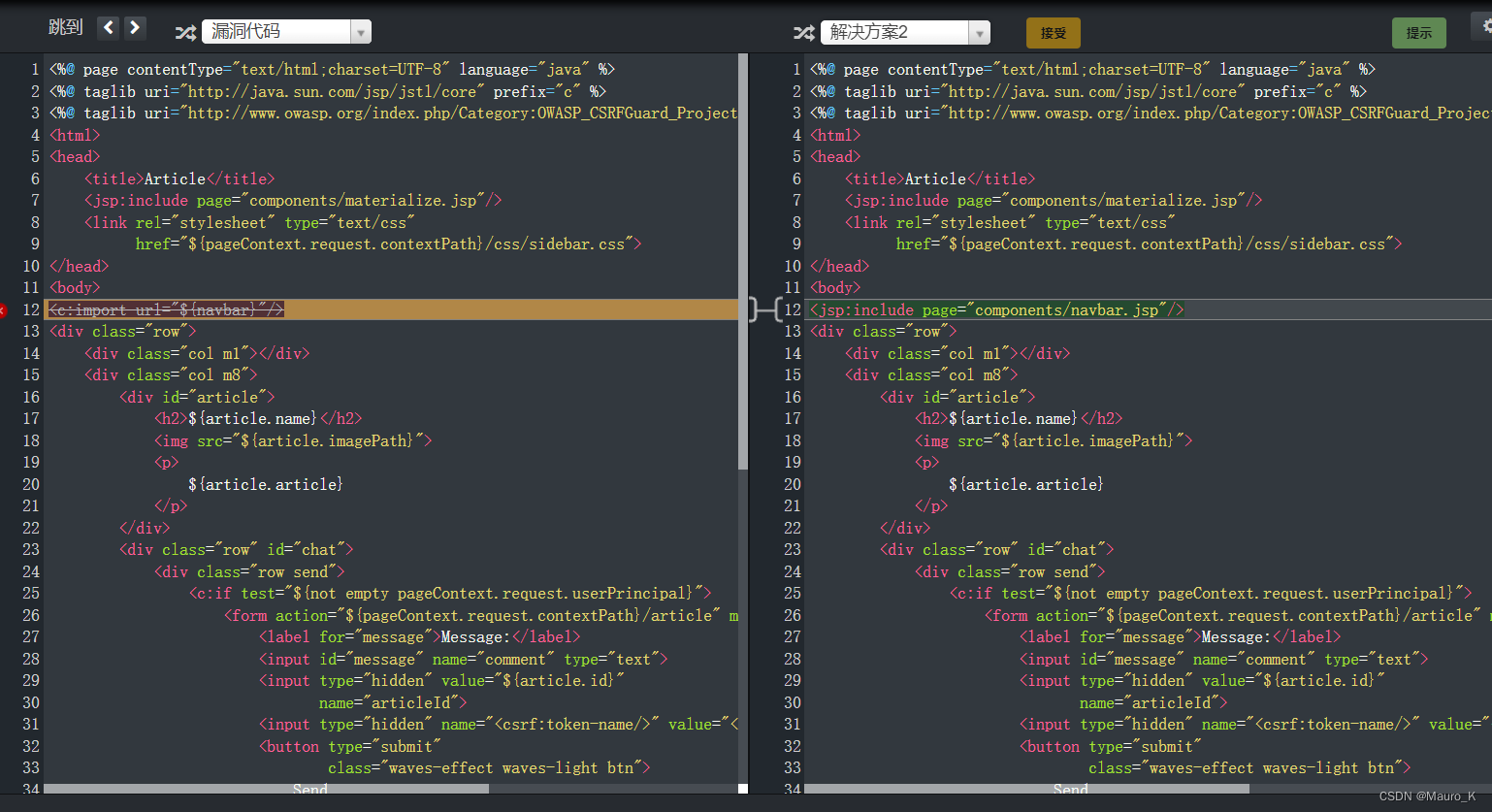Click line number 25 in right gutter

pyautogui.click(x=792, y=594)
